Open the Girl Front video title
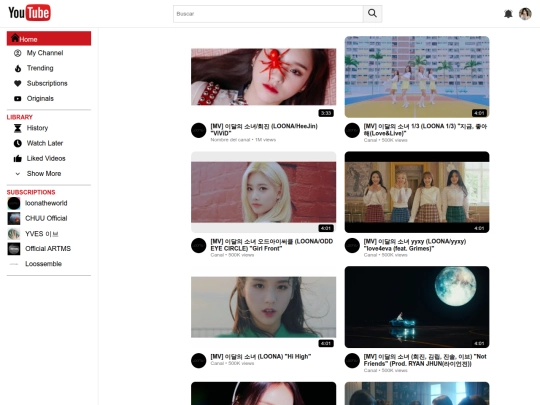The height and width of the screenshot is (405, 540). pyautogui.click(x=272, y=245)
